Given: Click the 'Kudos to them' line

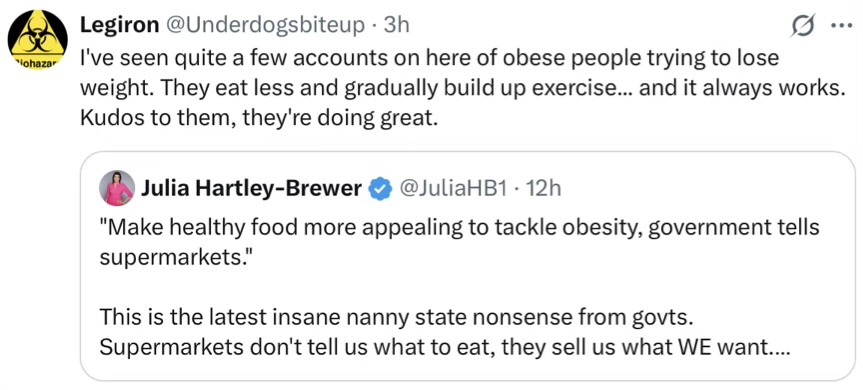Looking at the screenshot, I should coord(259,119).
